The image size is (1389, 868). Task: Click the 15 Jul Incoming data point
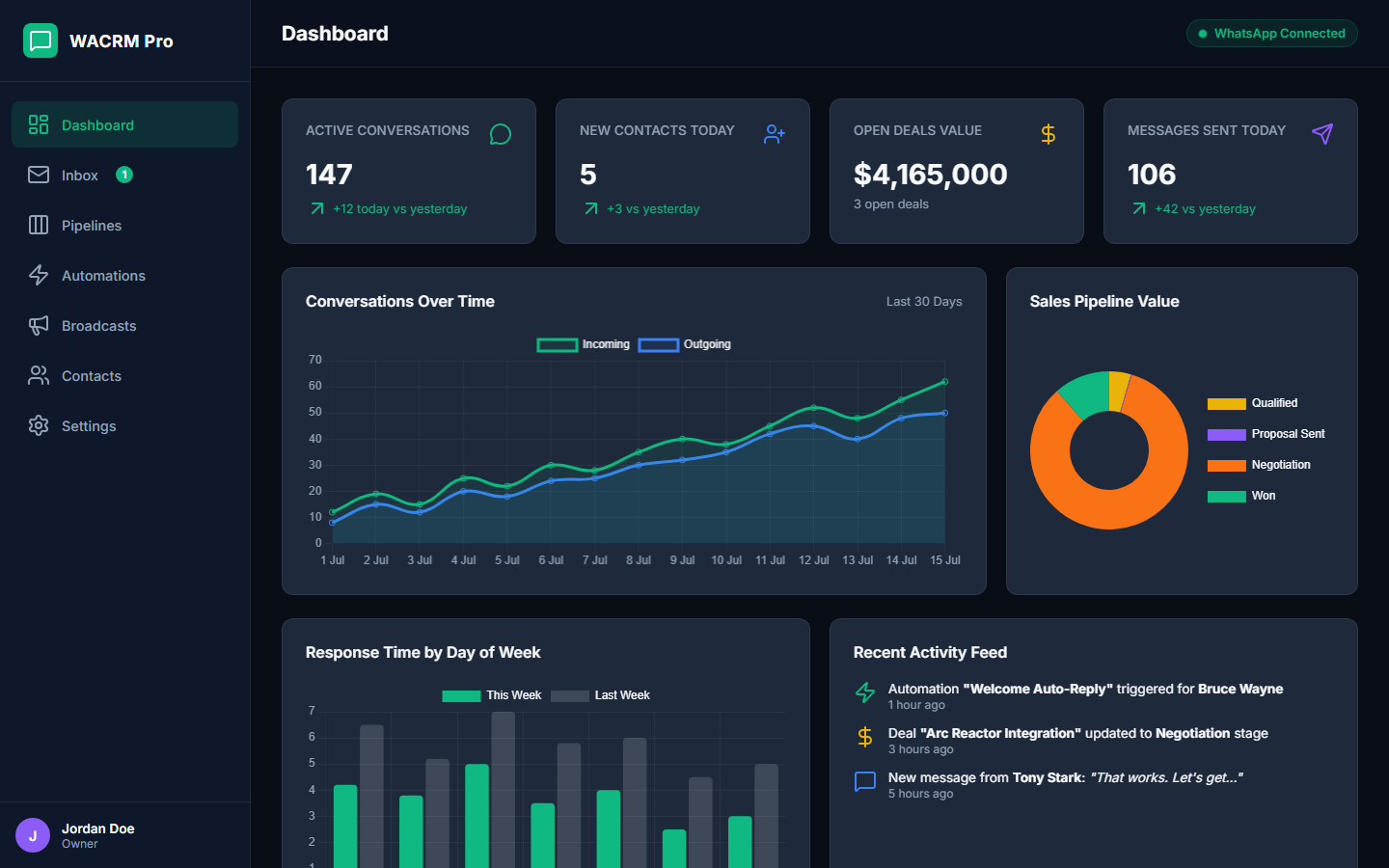click(945, 382)
